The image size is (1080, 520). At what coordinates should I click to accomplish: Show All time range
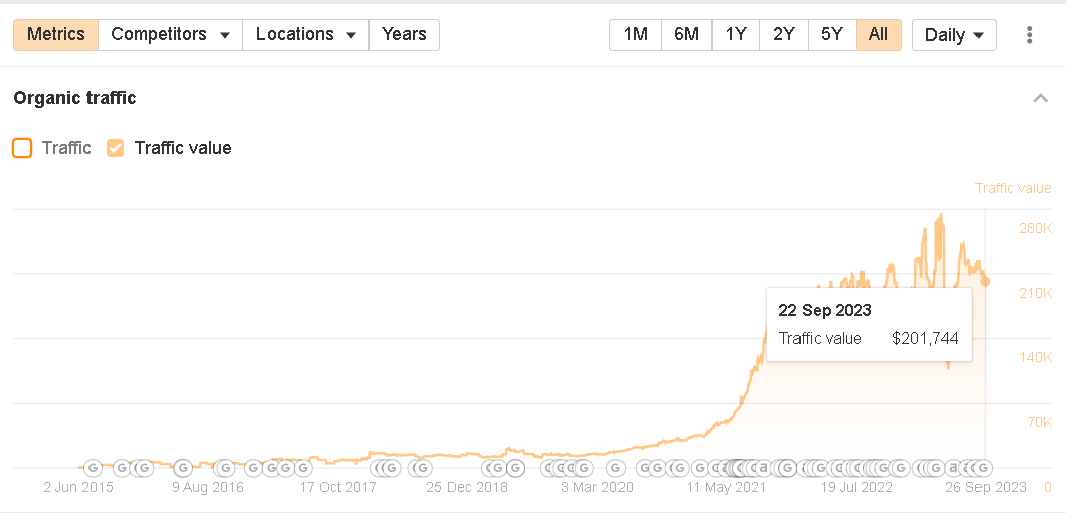[878, 35]
